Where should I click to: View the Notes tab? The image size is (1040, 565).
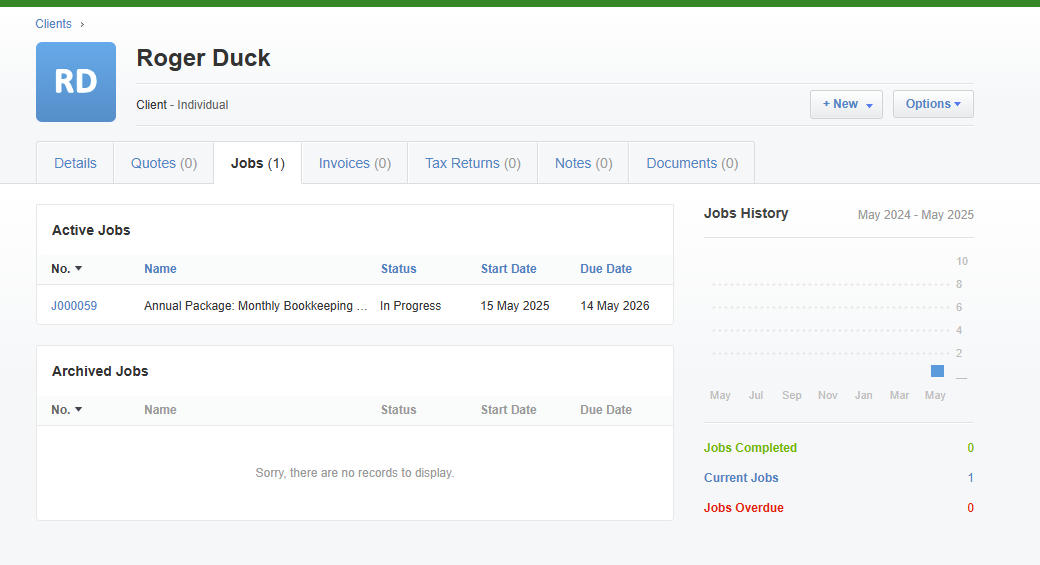tap(583, 163)
